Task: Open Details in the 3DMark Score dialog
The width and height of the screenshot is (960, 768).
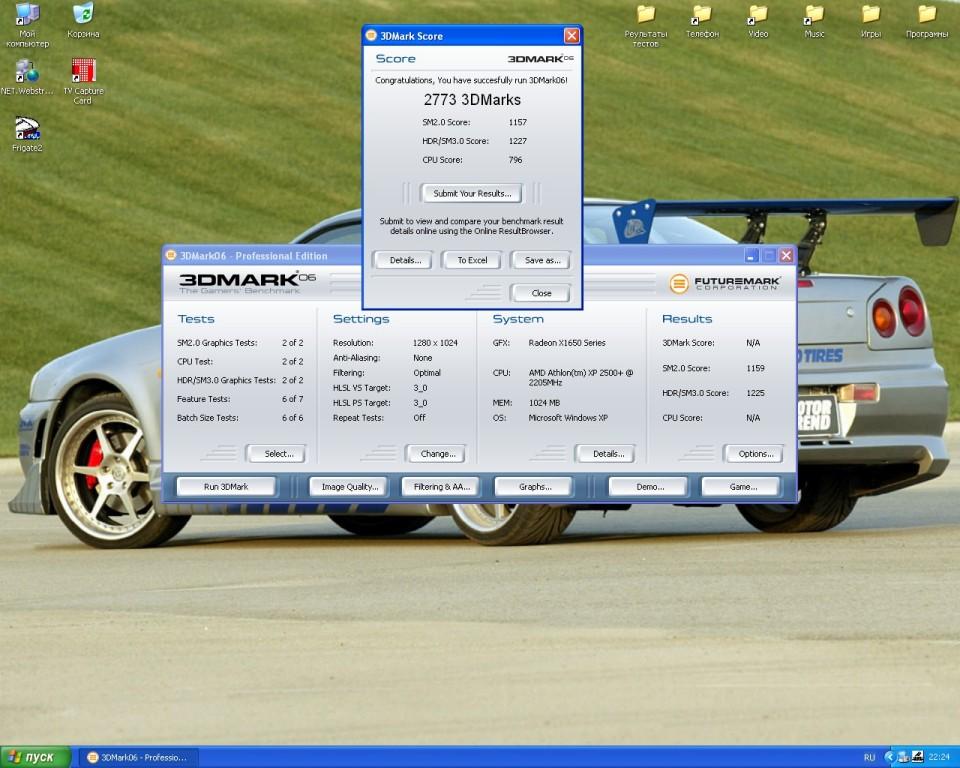Action: click(x=405, y=260)
